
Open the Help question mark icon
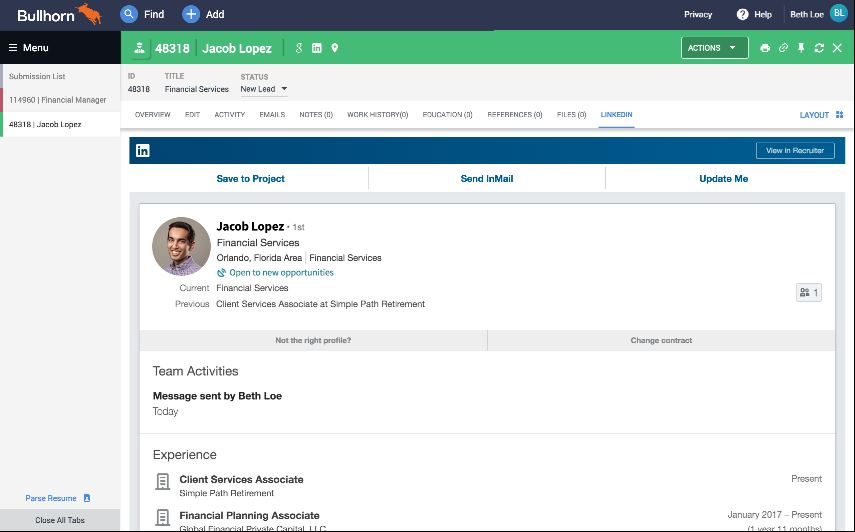point(742,15)
